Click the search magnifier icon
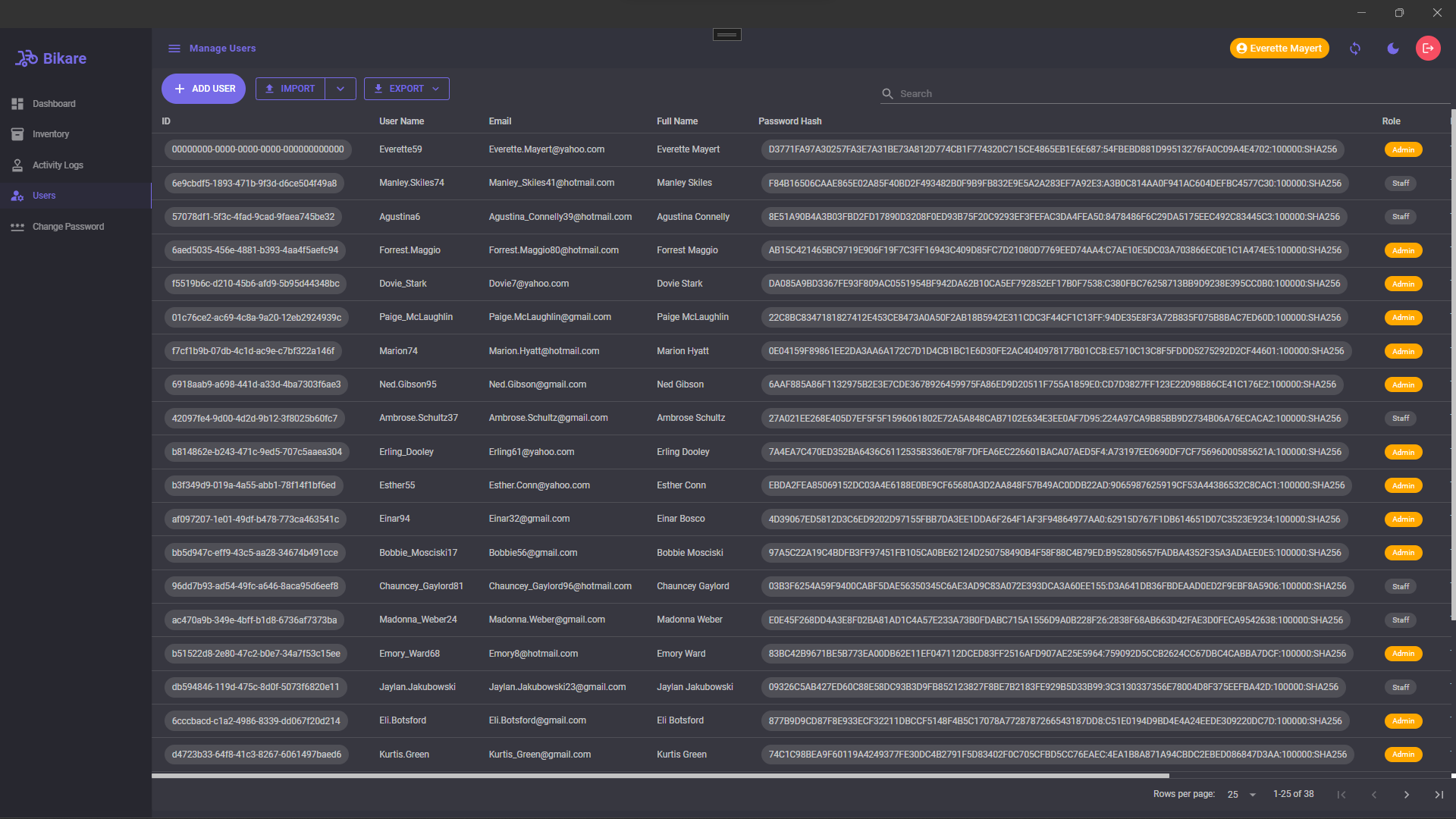Screen dimensions: 1456x819 [x=887, y=94]
